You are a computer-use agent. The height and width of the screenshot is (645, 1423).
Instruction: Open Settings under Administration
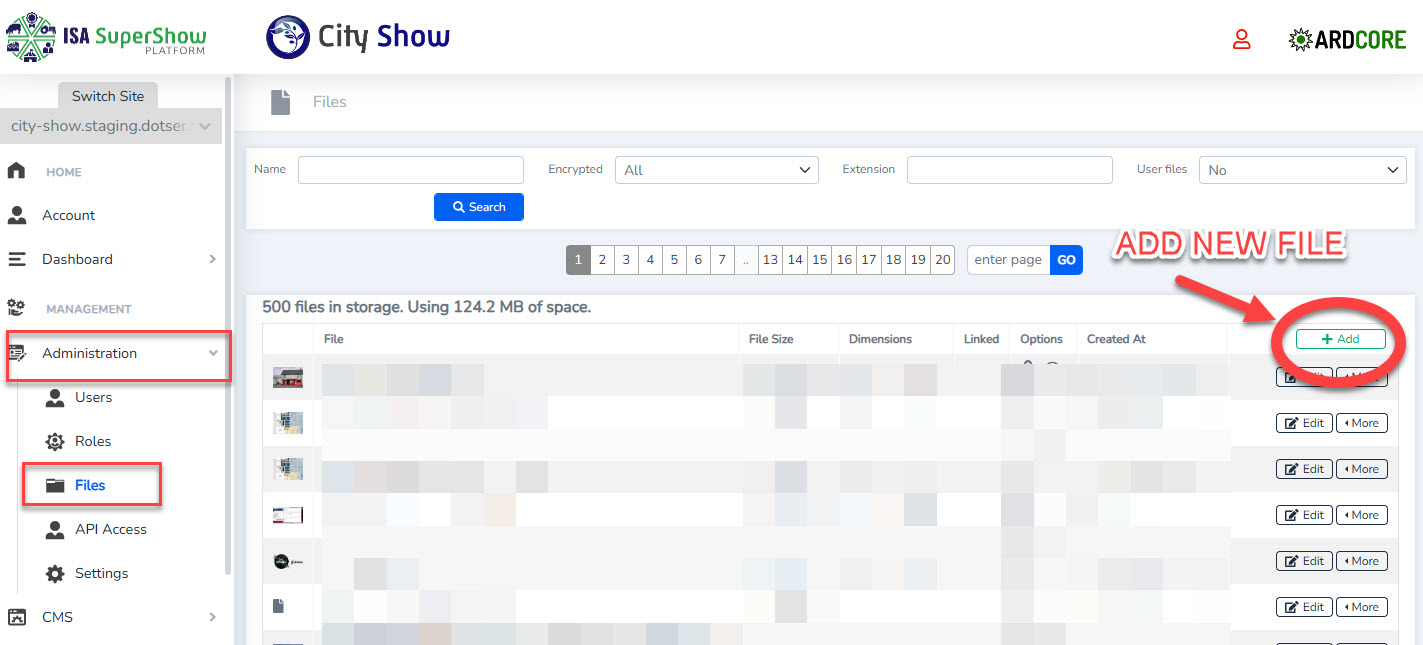pyautogui.click(x=101, y=573)
